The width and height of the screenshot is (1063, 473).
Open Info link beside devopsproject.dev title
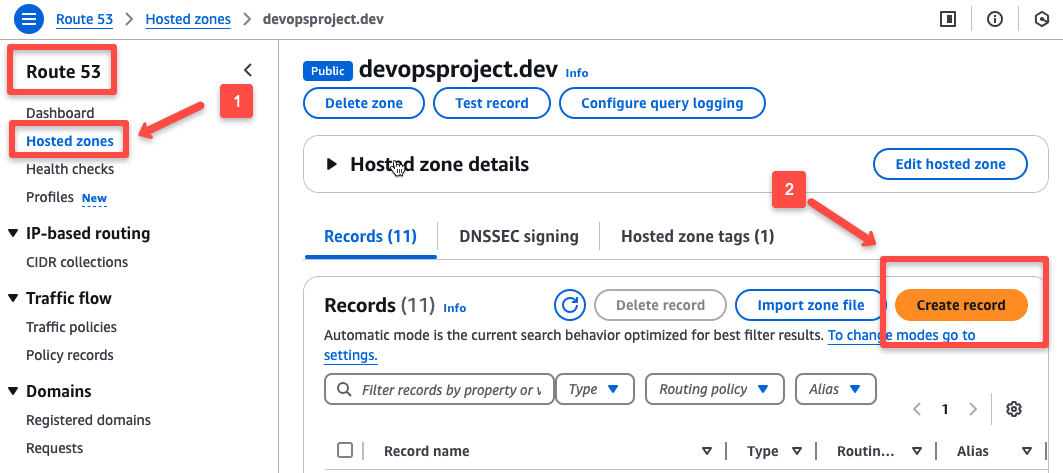tap(577, 73)
